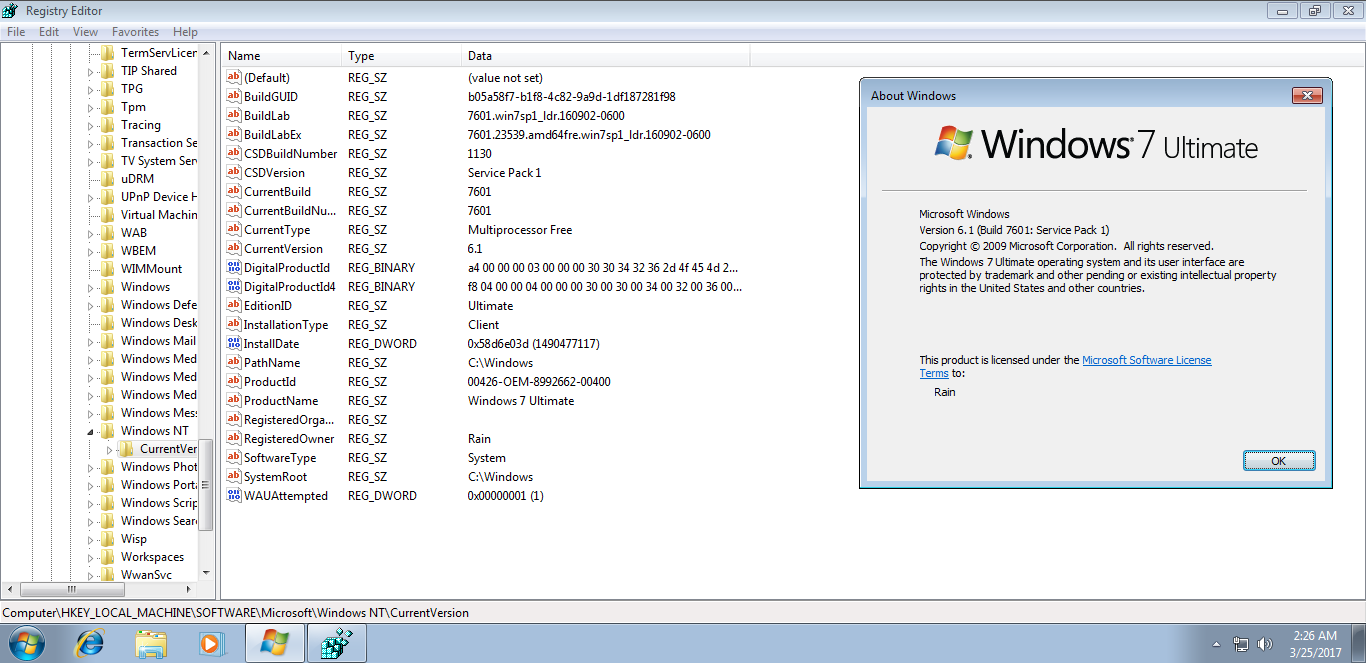Open the View menu
Viewport: 1366px width, 663px height.
86,32
